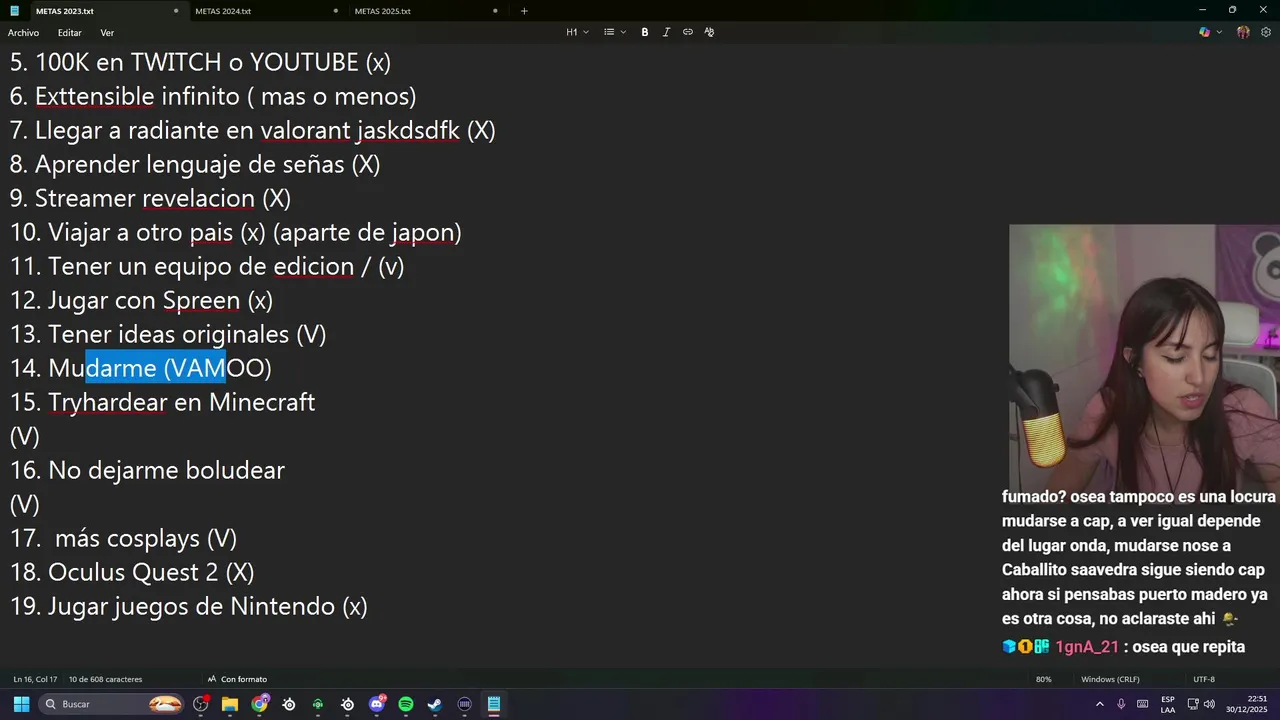Click line '15. Tryhardear en Minecraft'

[x=163, y=402]
